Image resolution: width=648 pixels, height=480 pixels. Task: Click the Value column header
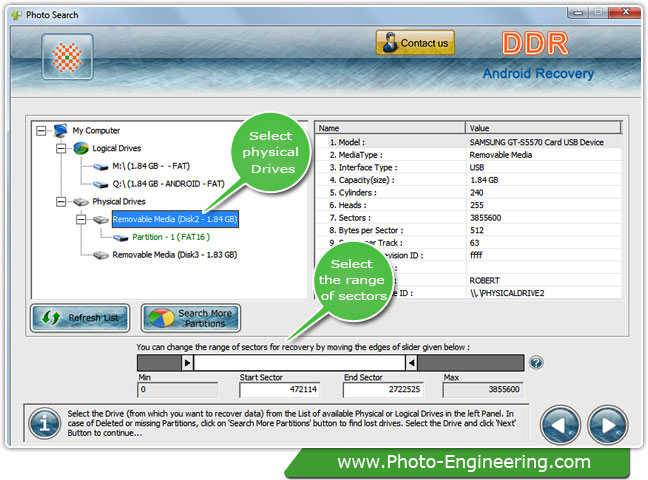tap(544, 128)
